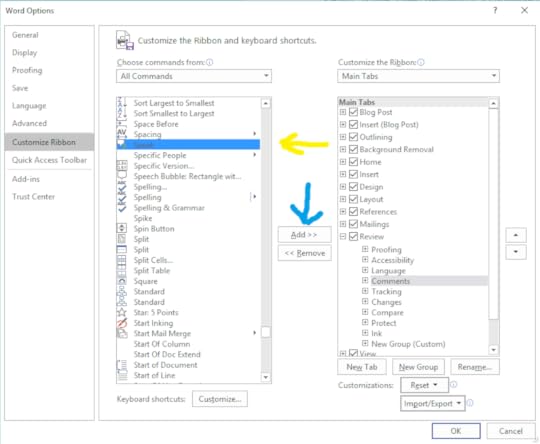Click info icon beside Choose commands from

209,62
